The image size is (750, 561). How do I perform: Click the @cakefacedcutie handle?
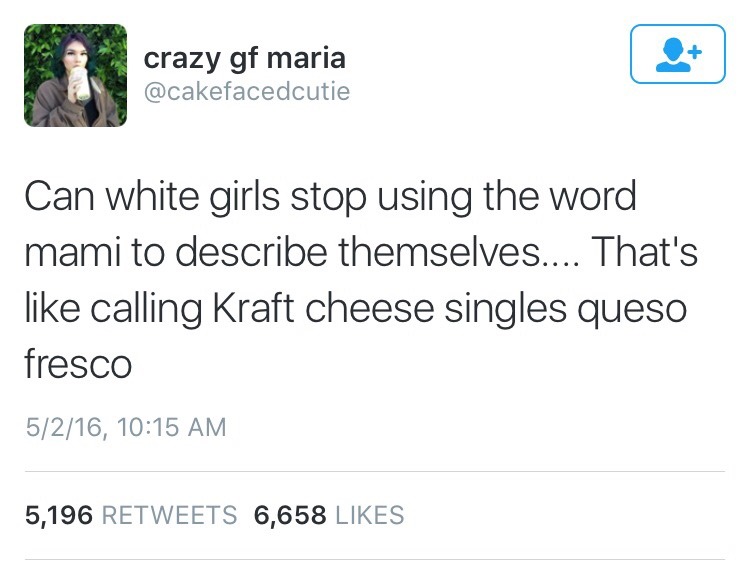click(x=247, y=91)
